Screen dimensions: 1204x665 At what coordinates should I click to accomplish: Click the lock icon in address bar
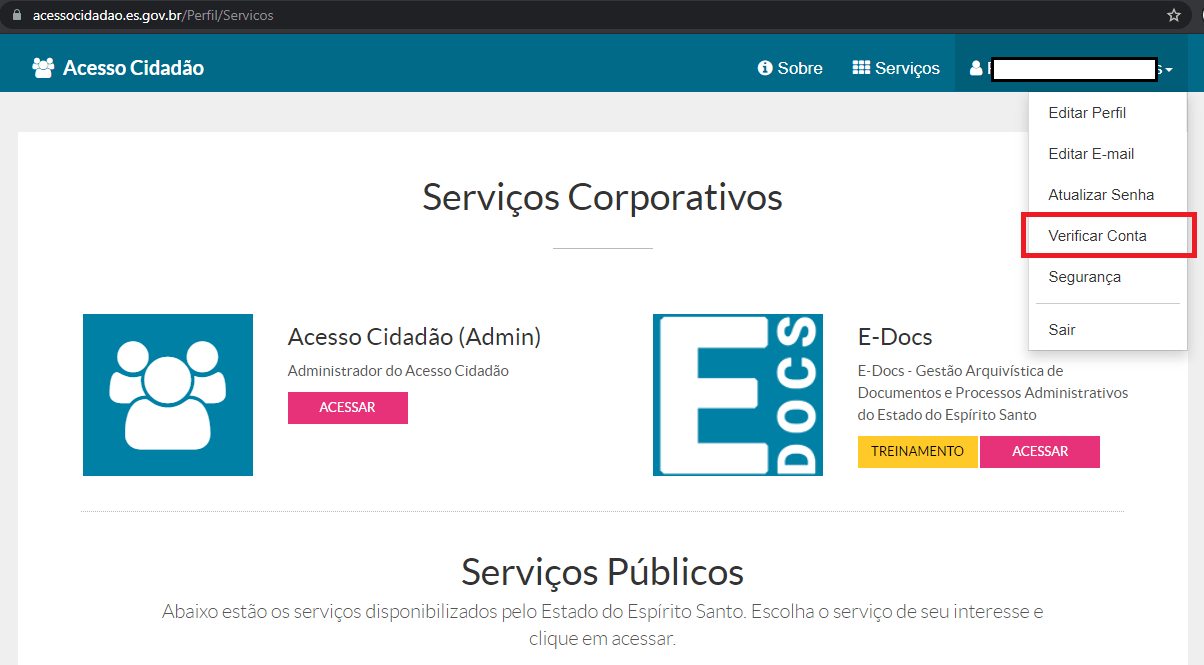[16, 16]
